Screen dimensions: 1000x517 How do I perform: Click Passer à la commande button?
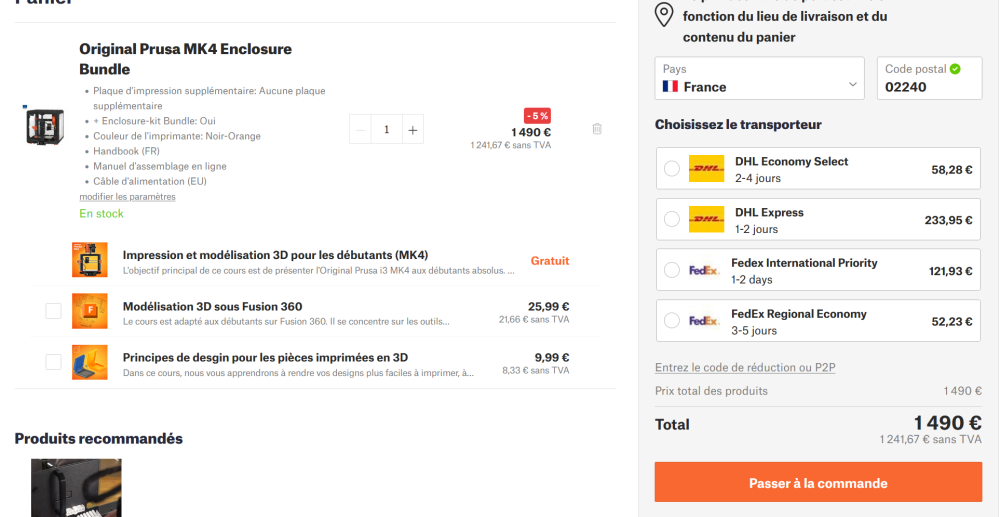(x=818, y=483)
